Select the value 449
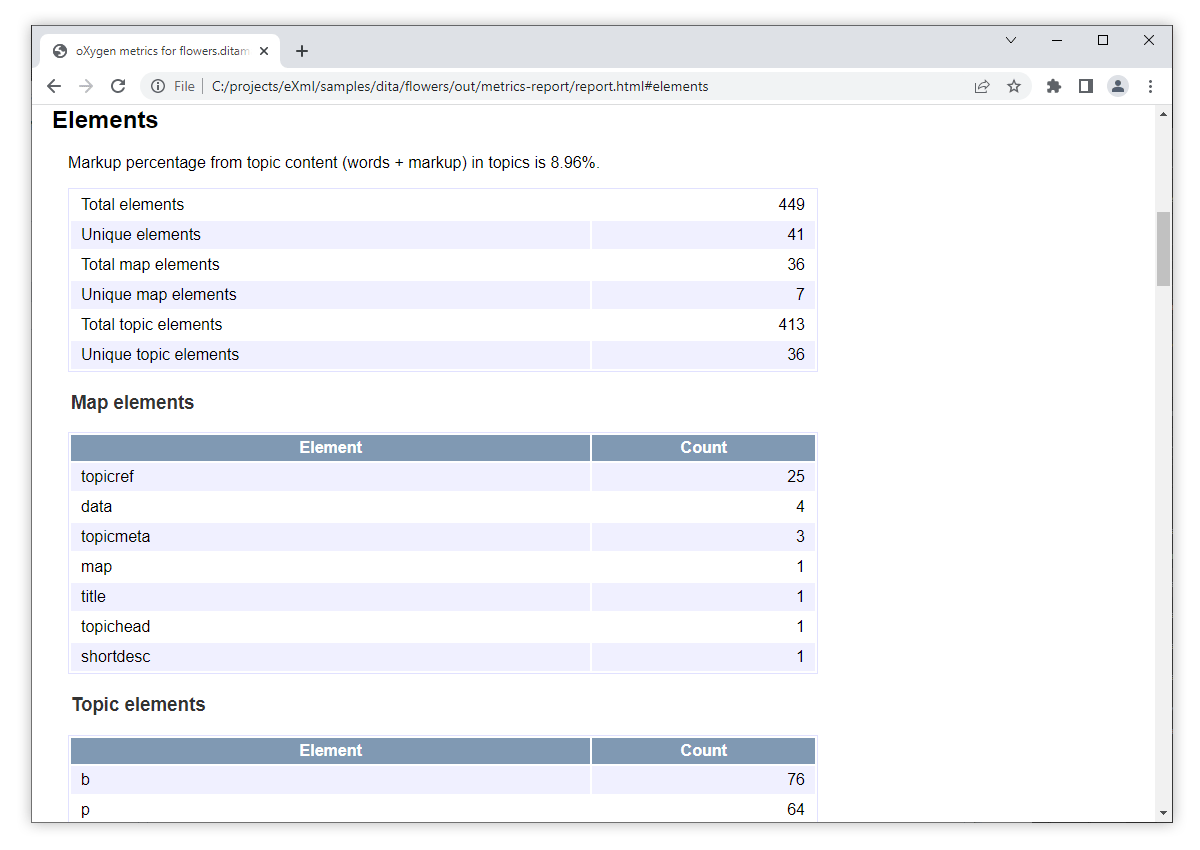This screenshot has height=850, width=1200. 791,205
